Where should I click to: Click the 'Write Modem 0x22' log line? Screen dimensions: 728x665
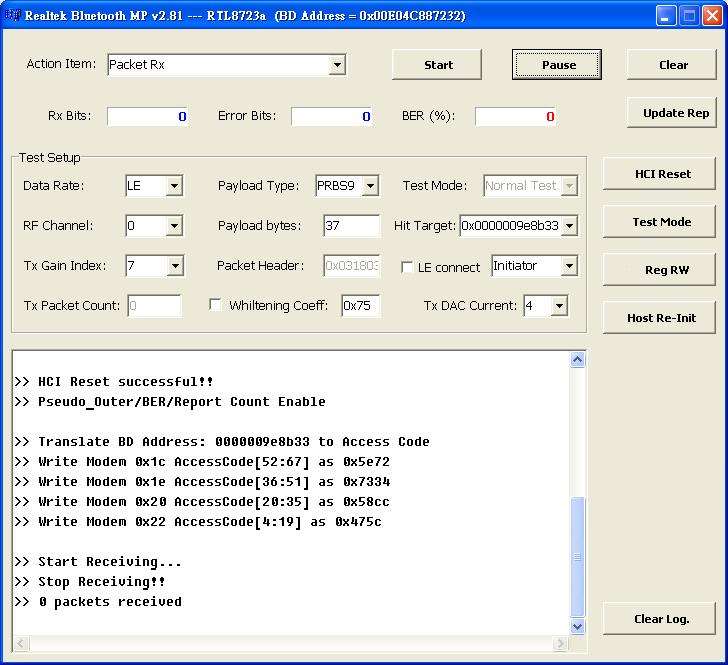point(198,522)
